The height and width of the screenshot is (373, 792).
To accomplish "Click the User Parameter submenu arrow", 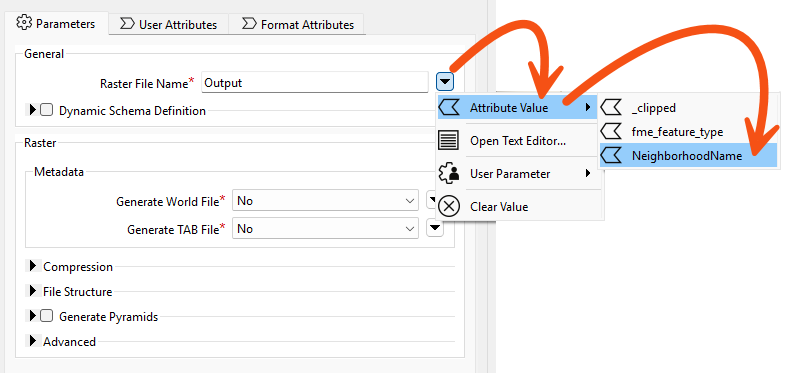I will coord(587,173).
